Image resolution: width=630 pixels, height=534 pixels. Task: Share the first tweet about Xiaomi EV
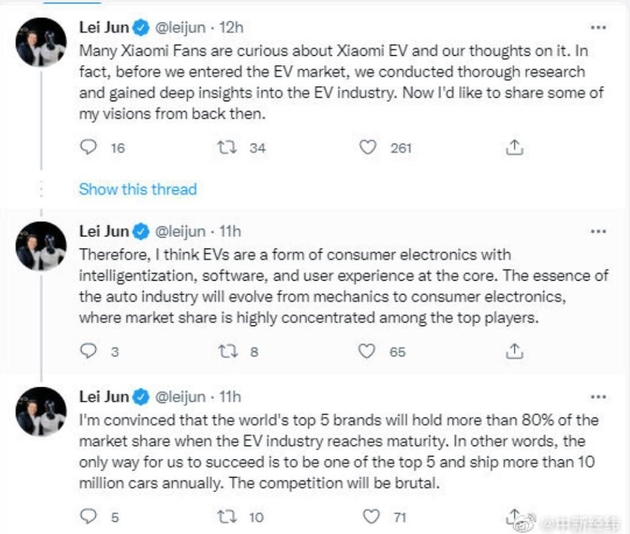[515, 148]
